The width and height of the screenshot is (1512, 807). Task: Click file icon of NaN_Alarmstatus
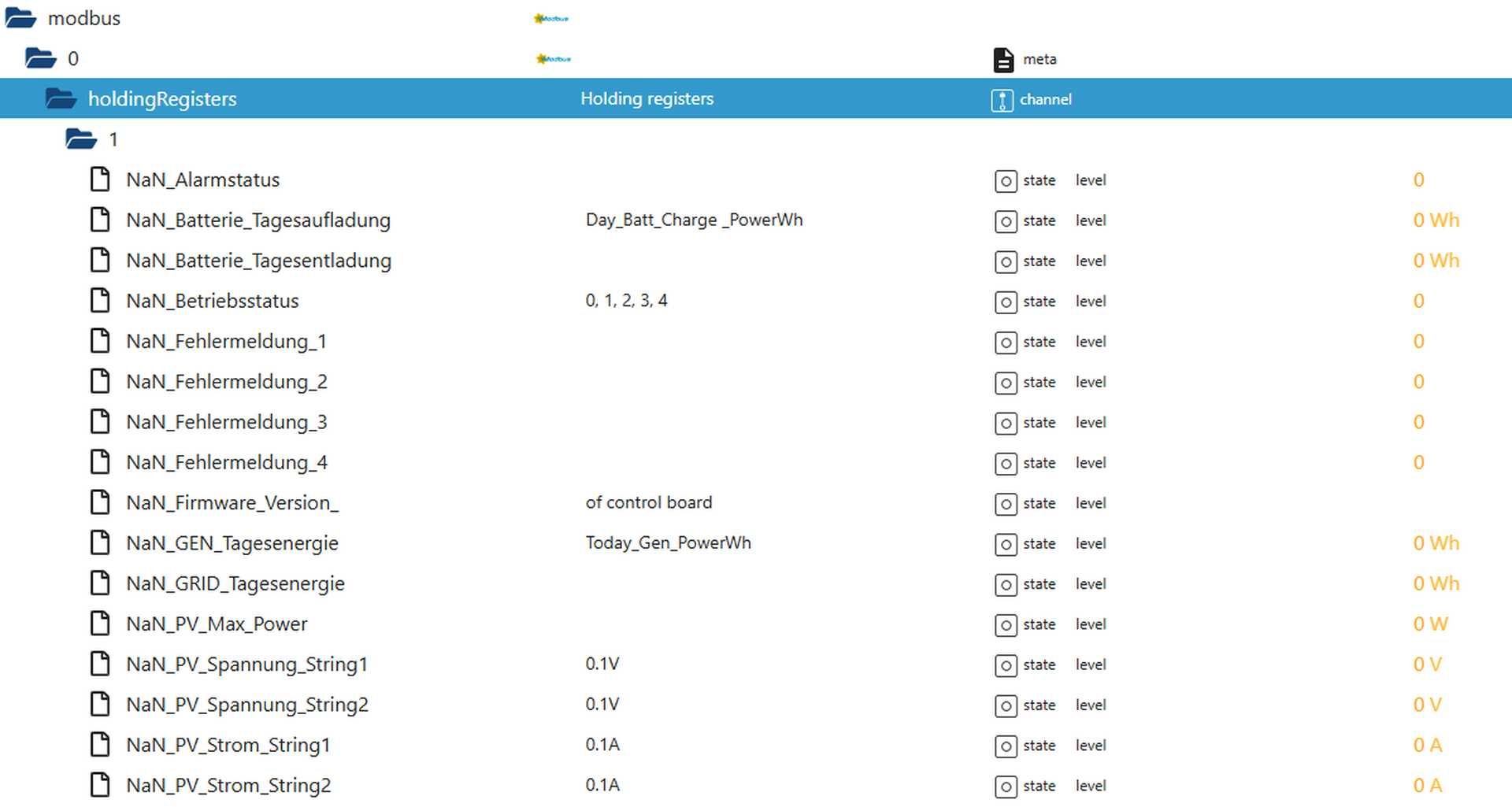[x=100, y=180]
